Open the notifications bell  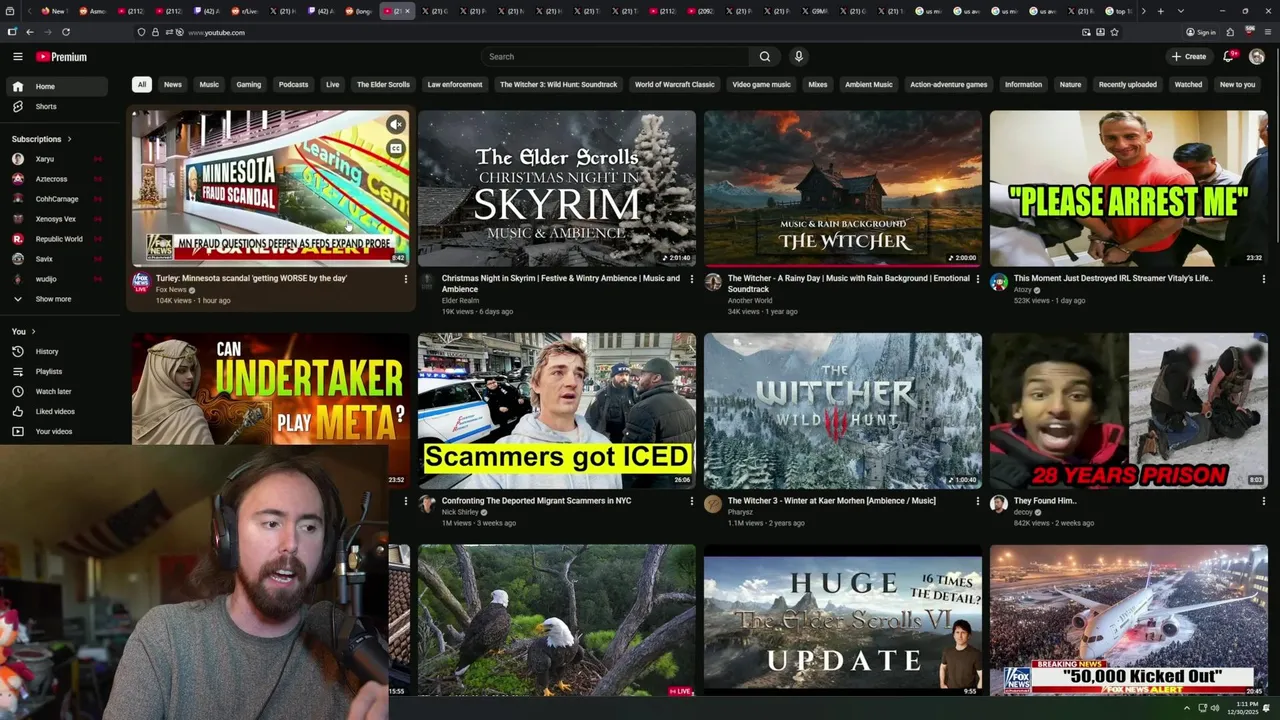coord(1228,57)
